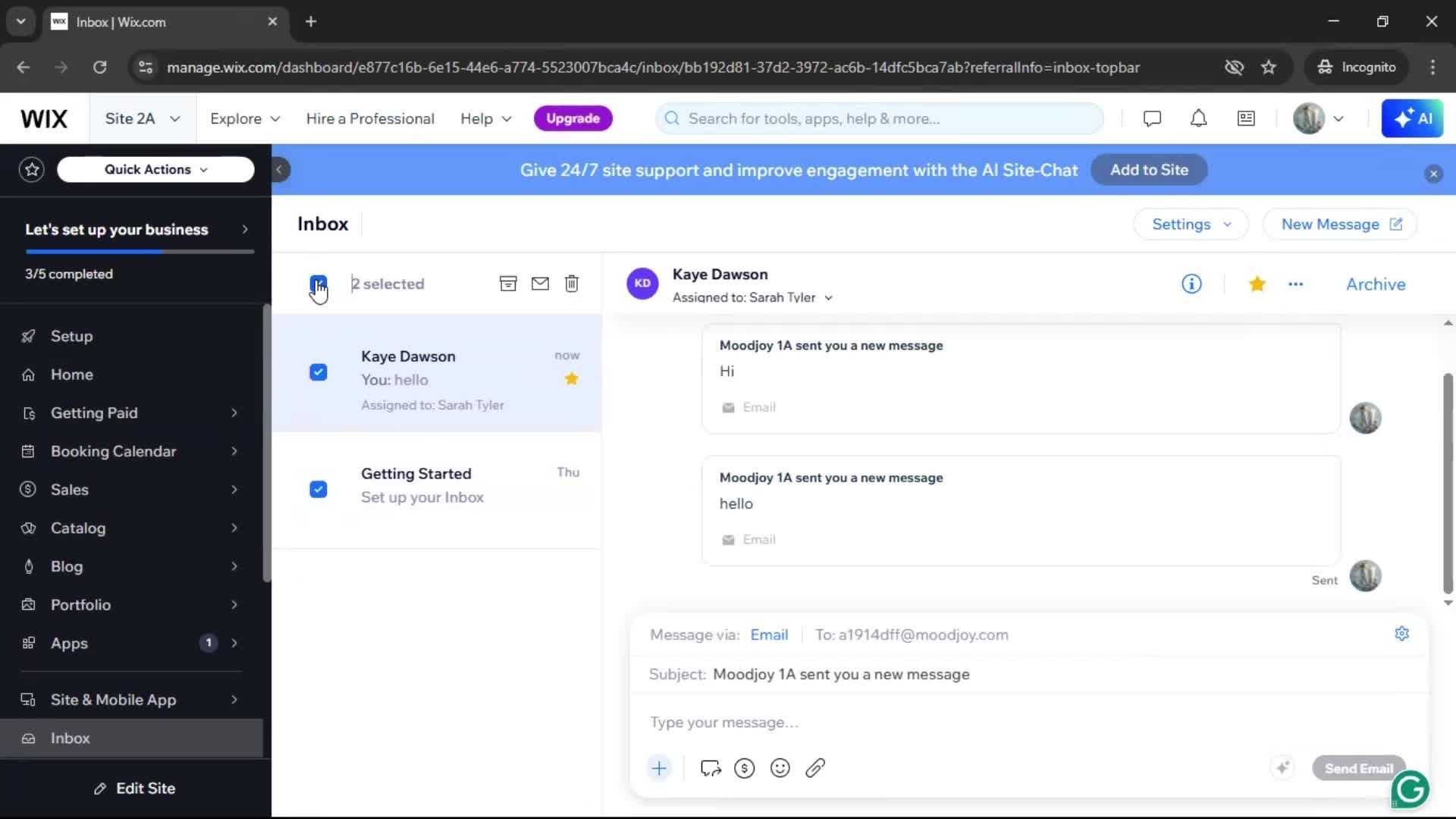Image resolution: width=1456 pixels, height=819 pixels.
Task: Open more actions three-dots menu
Action: pos(1295,284)
